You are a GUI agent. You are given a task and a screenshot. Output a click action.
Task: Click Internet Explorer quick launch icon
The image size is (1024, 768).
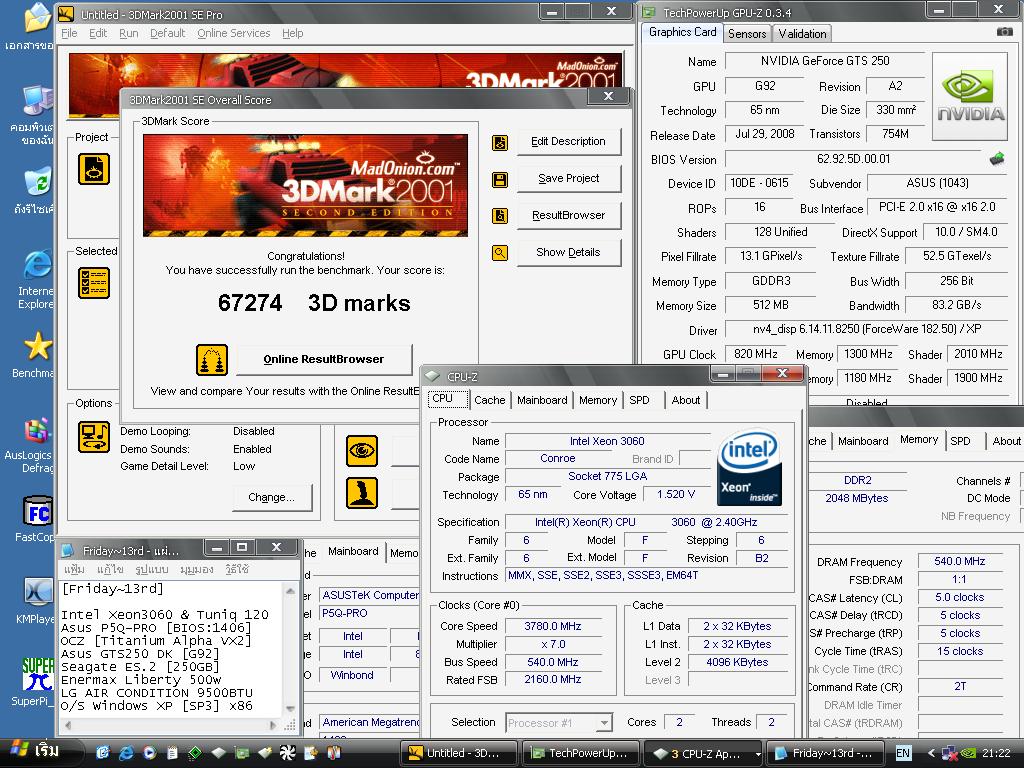126,753
